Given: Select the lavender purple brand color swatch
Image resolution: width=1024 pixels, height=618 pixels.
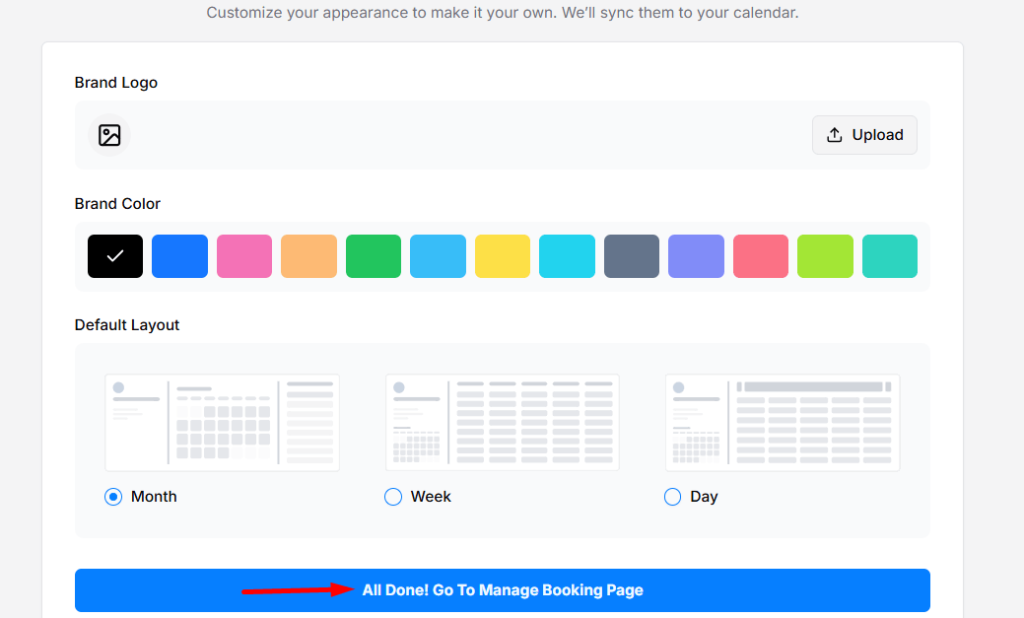Looking at the screenshot, I should [696, 256].
